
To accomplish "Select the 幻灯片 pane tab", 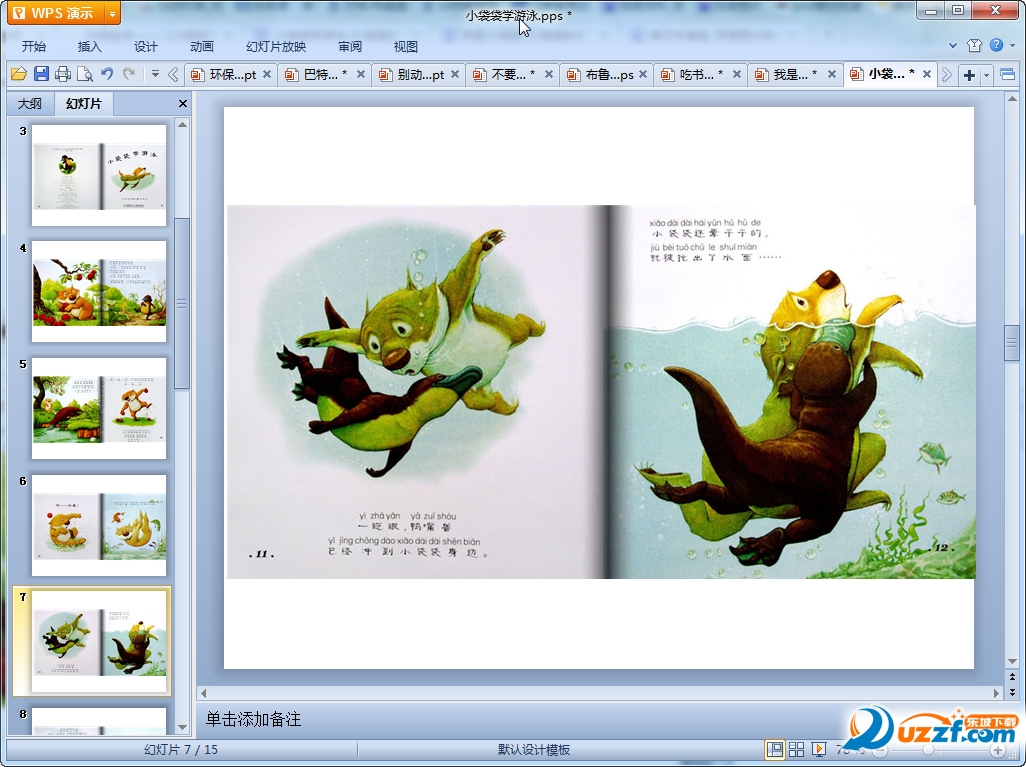I will coord(84,103).
